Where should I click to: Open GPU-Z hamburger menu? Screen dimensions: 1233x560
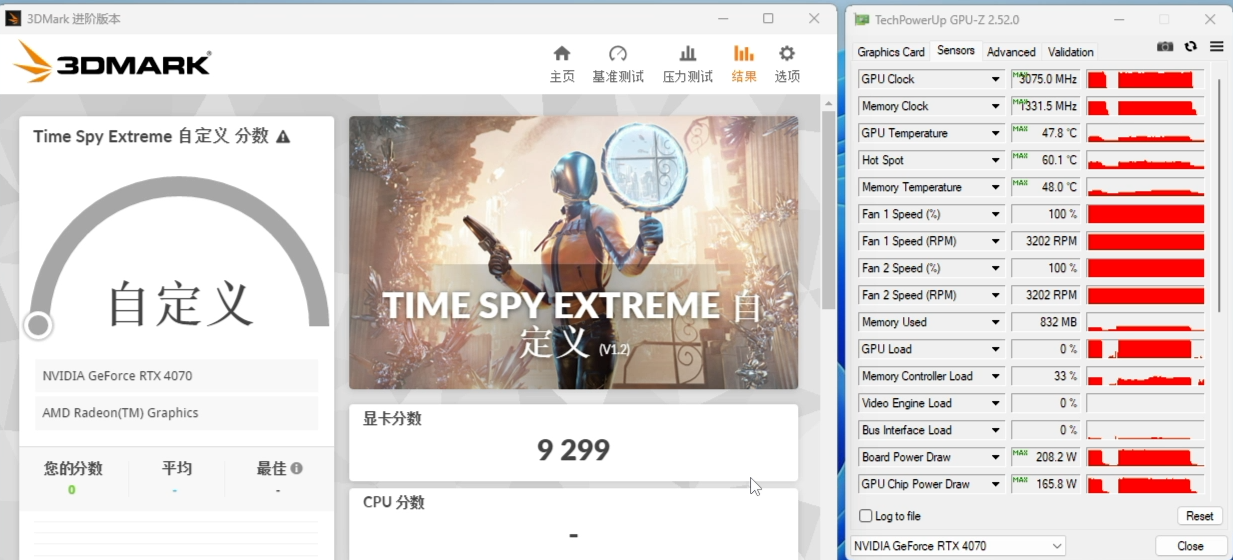(x=1216, y=47)
